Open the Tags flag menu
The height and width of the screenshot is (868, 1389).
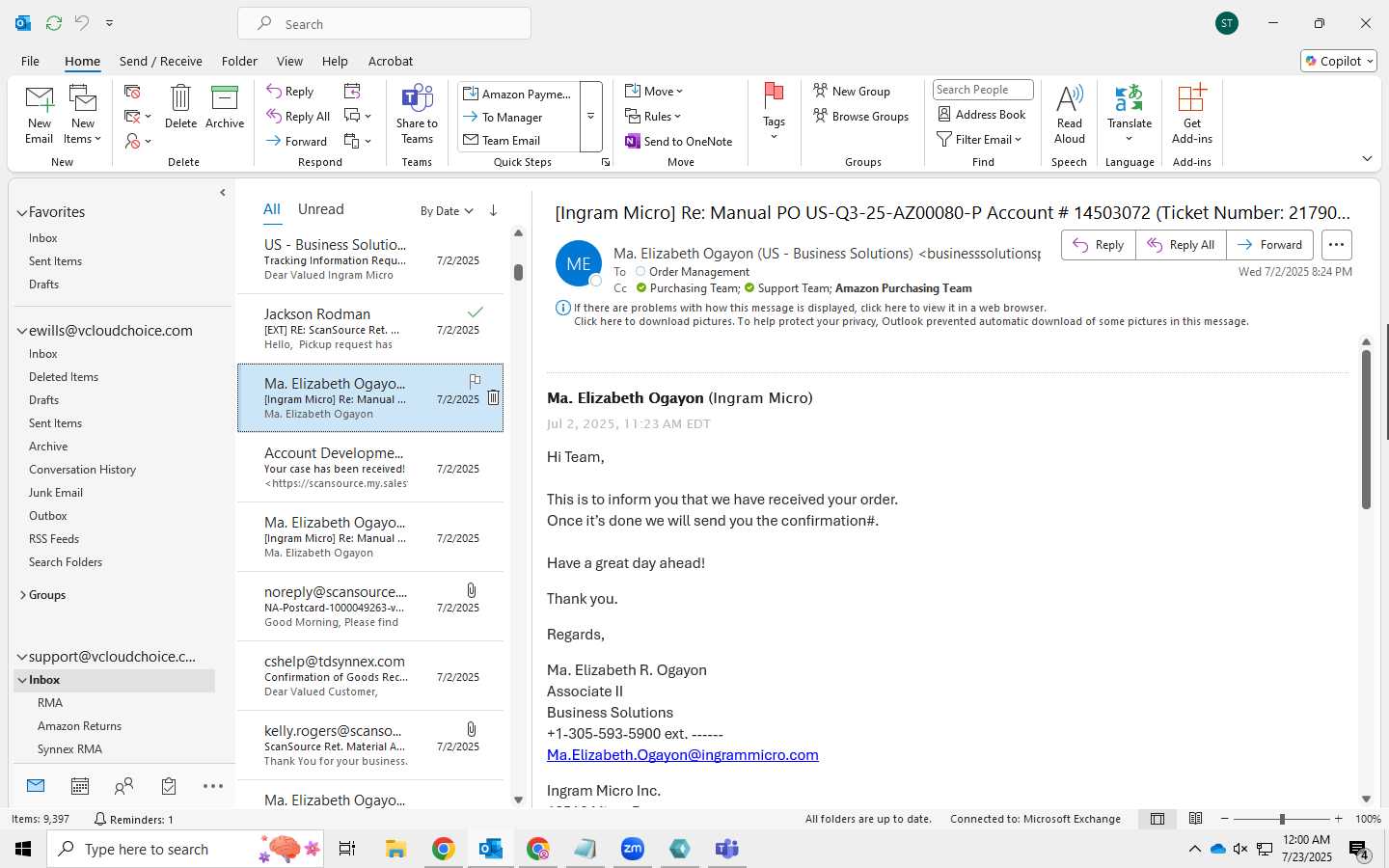774,112
